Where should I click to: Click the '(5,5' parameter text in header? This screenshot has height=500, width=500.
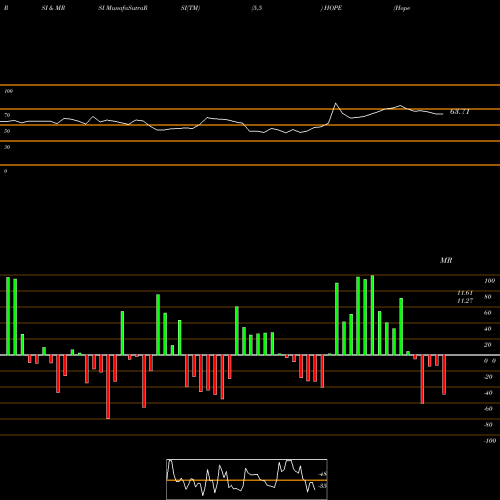[257, 8]
